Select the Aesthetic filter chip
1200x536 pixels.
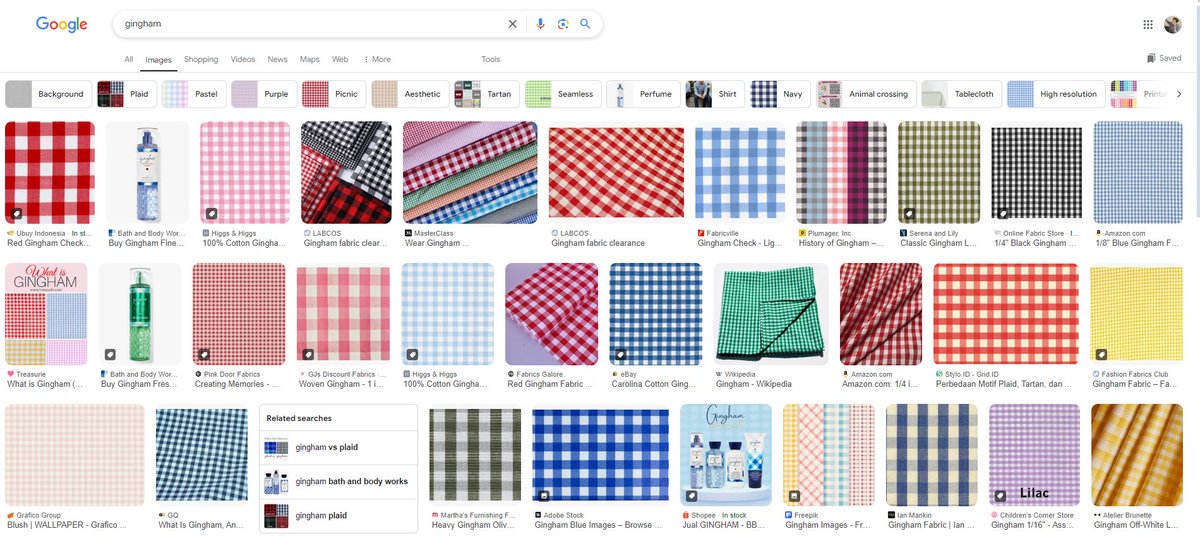[410, 94]
